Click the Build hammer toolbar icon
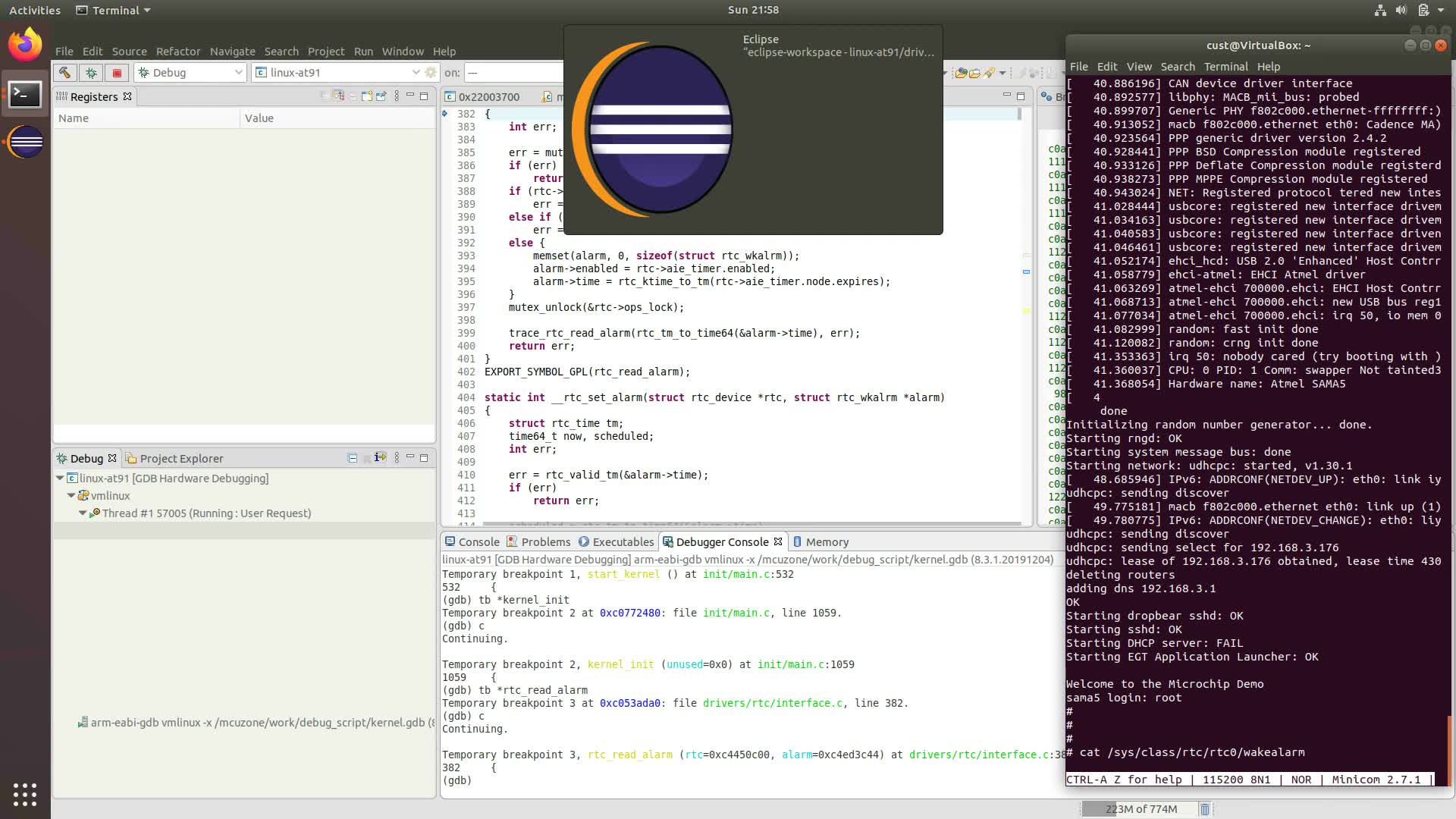Image resolution: width=1456 pixels, height=819 pixels. [x=64, y=73]
